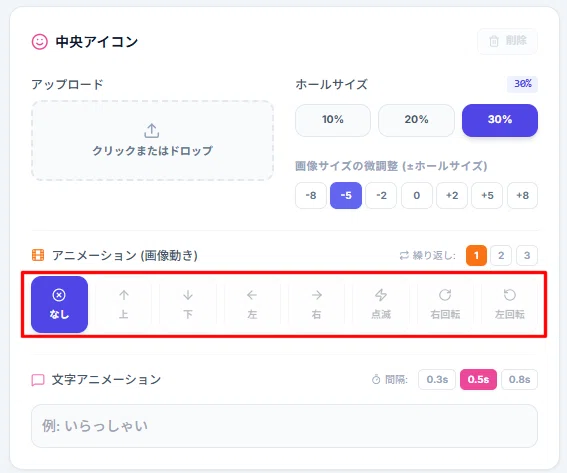Set animation repeat count to 2
Screen dimensions: 567x473
(501, 255)
